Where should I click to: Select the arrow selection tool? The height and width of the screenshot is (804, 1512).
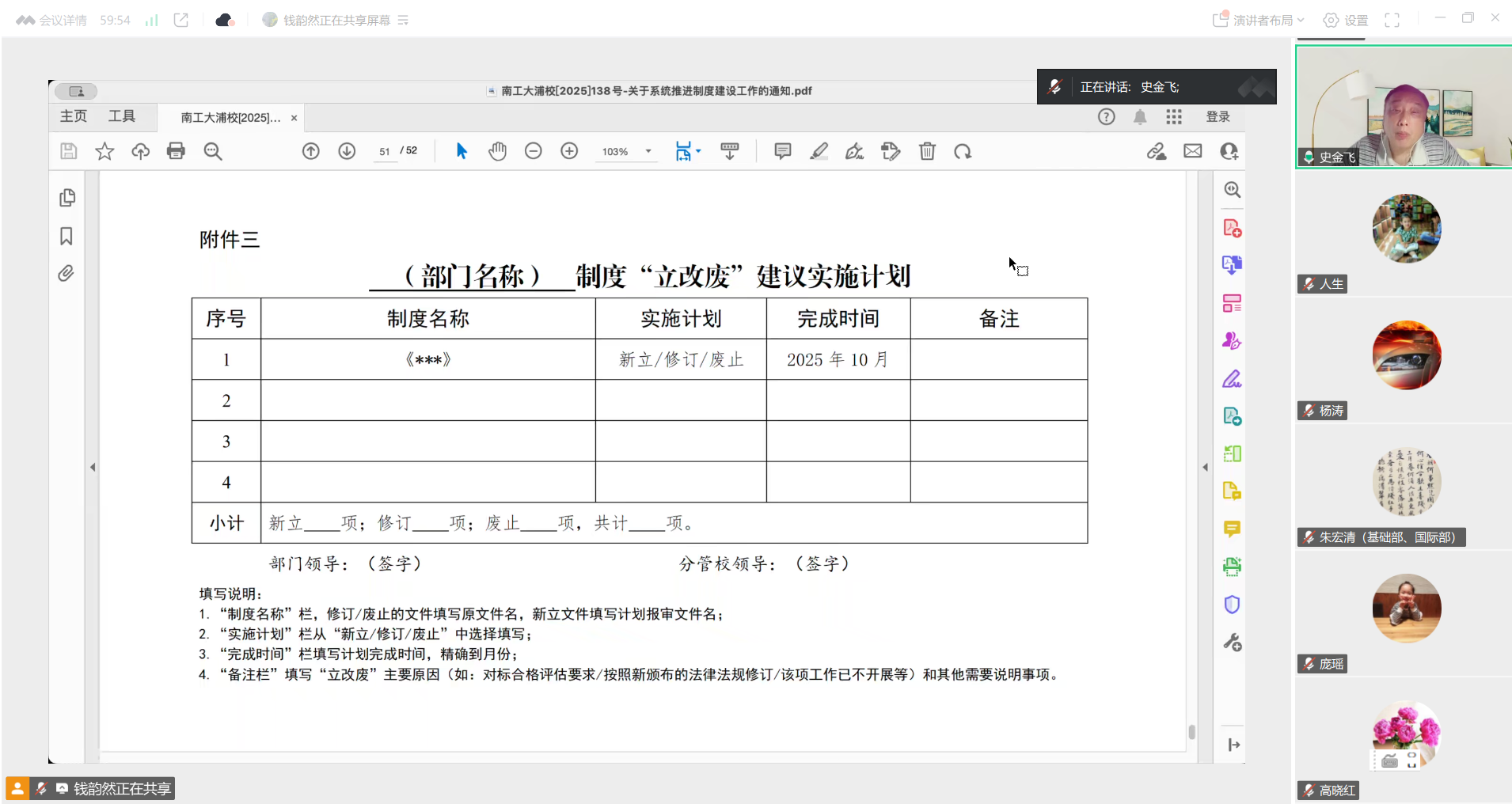coord(462,151)
